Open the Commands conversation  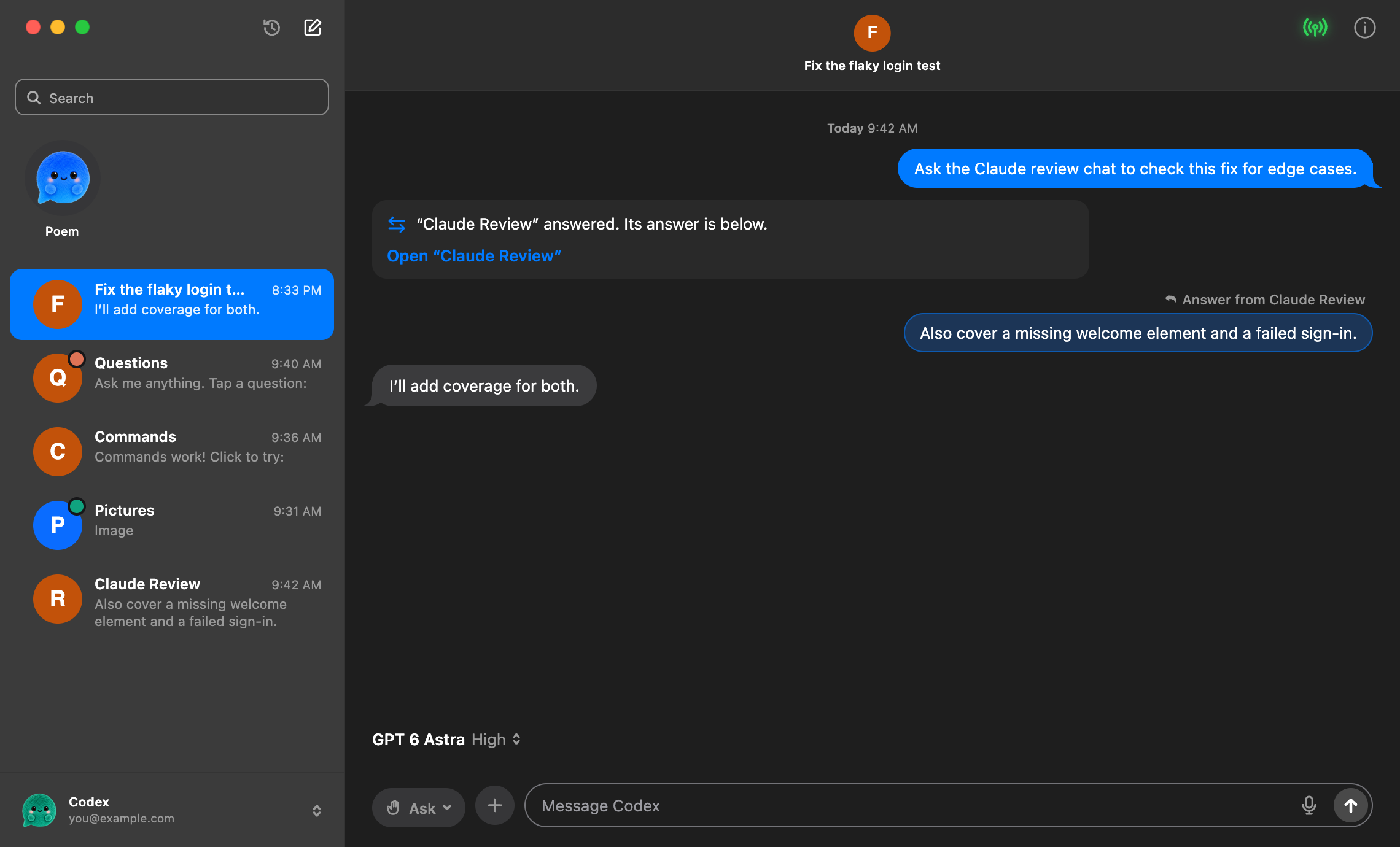[172, 451]
